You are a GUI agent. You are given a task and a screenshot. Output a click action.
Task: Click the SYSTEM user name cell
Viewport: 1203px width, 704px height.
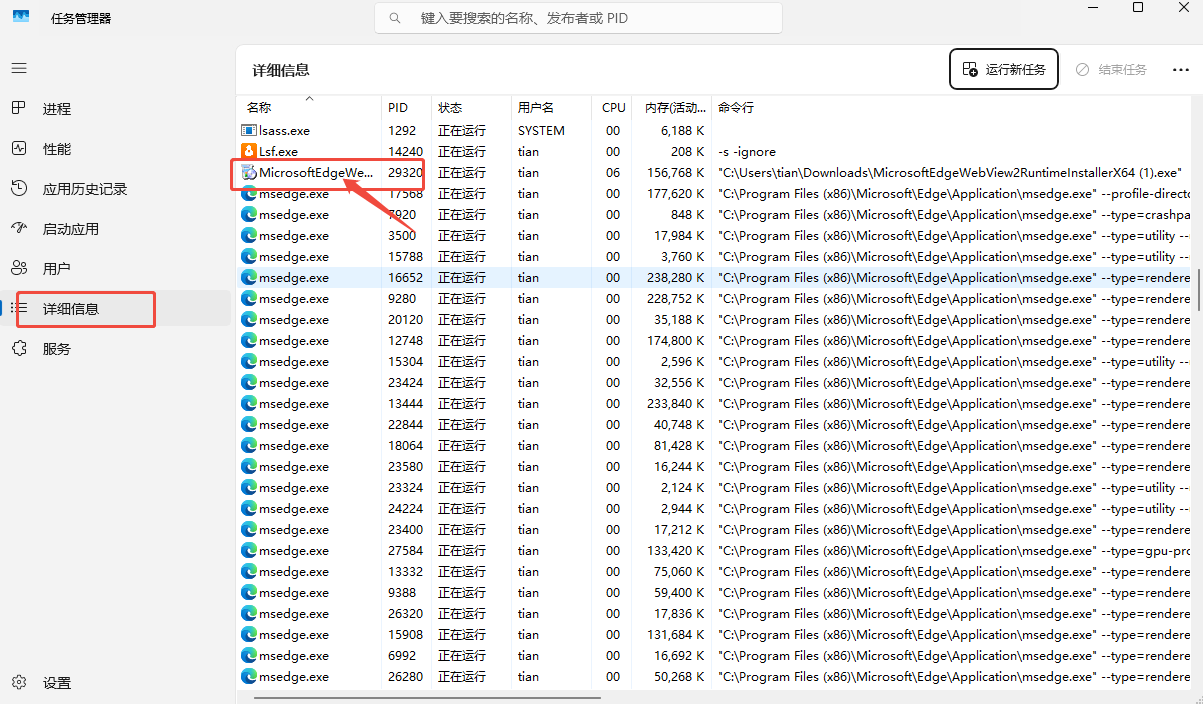541,130
